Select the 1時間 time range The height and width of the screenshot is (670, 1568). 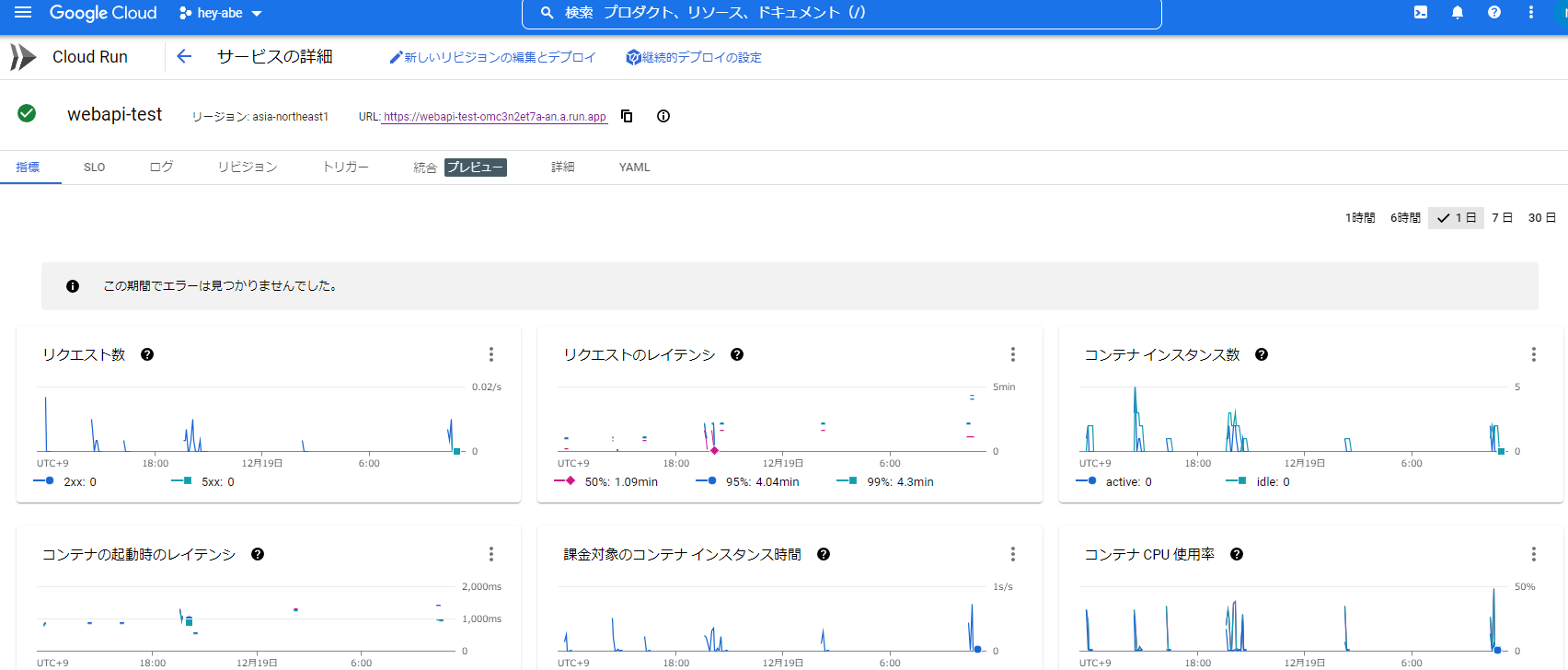tap(1360, 218)
